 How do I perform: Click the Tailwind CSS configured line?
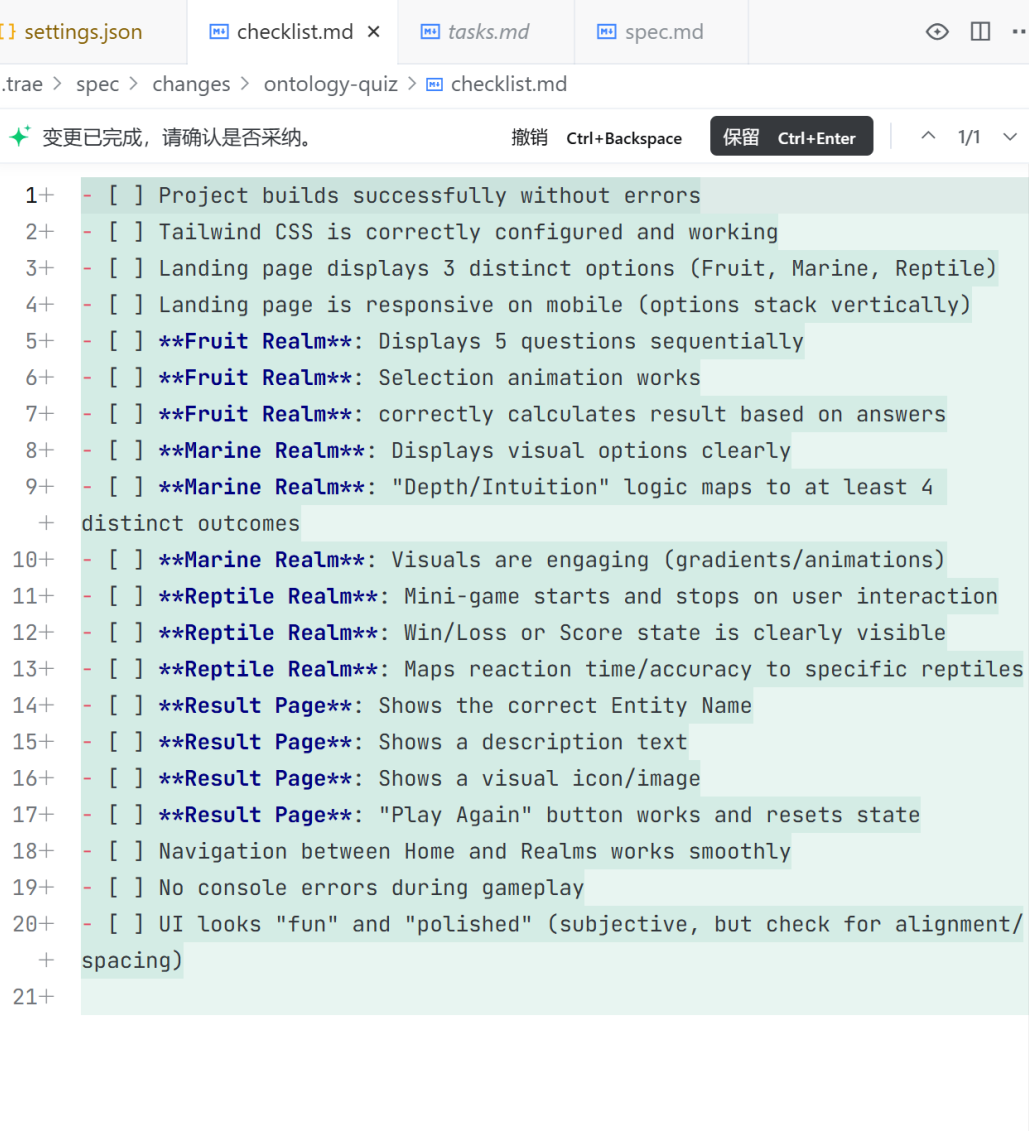(x=468, y=232)
